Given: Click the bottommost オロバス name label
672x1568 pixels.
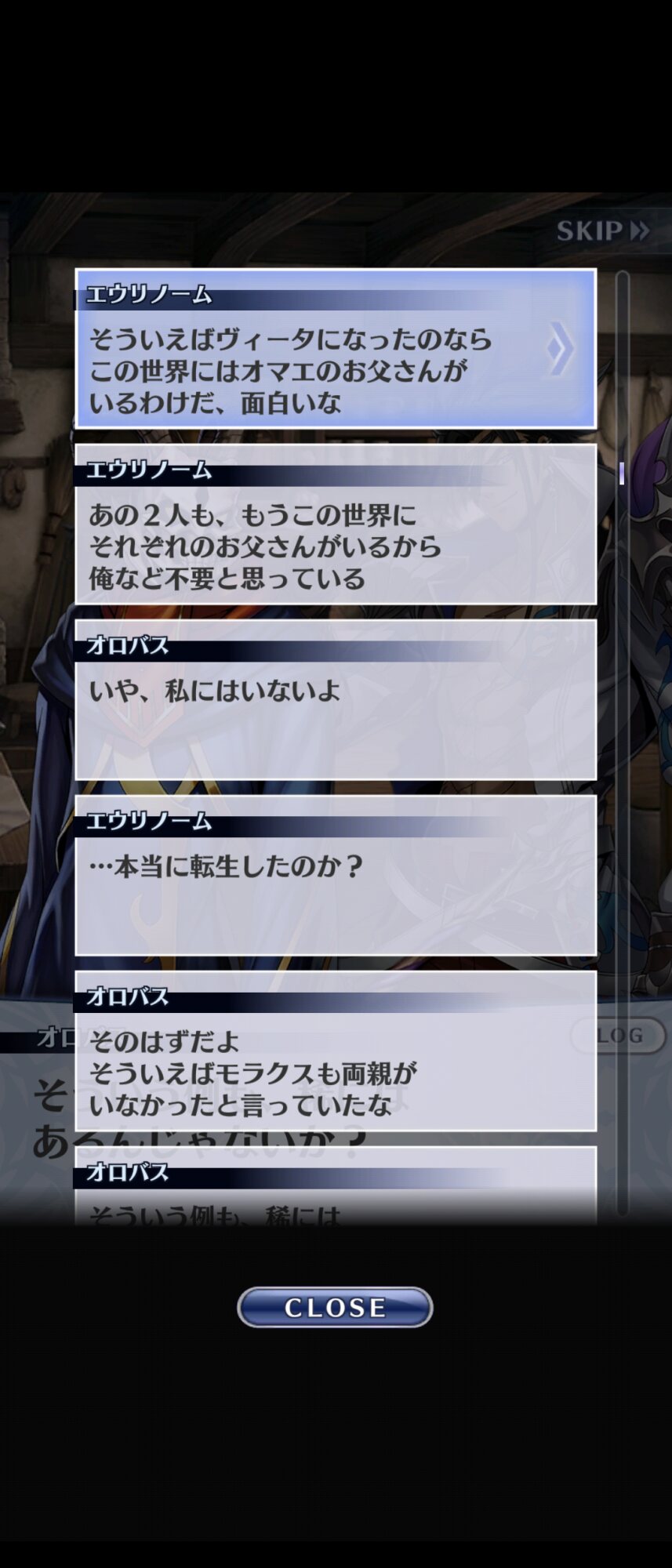Looking at the screenshot, I should (x=128, y=1173).
